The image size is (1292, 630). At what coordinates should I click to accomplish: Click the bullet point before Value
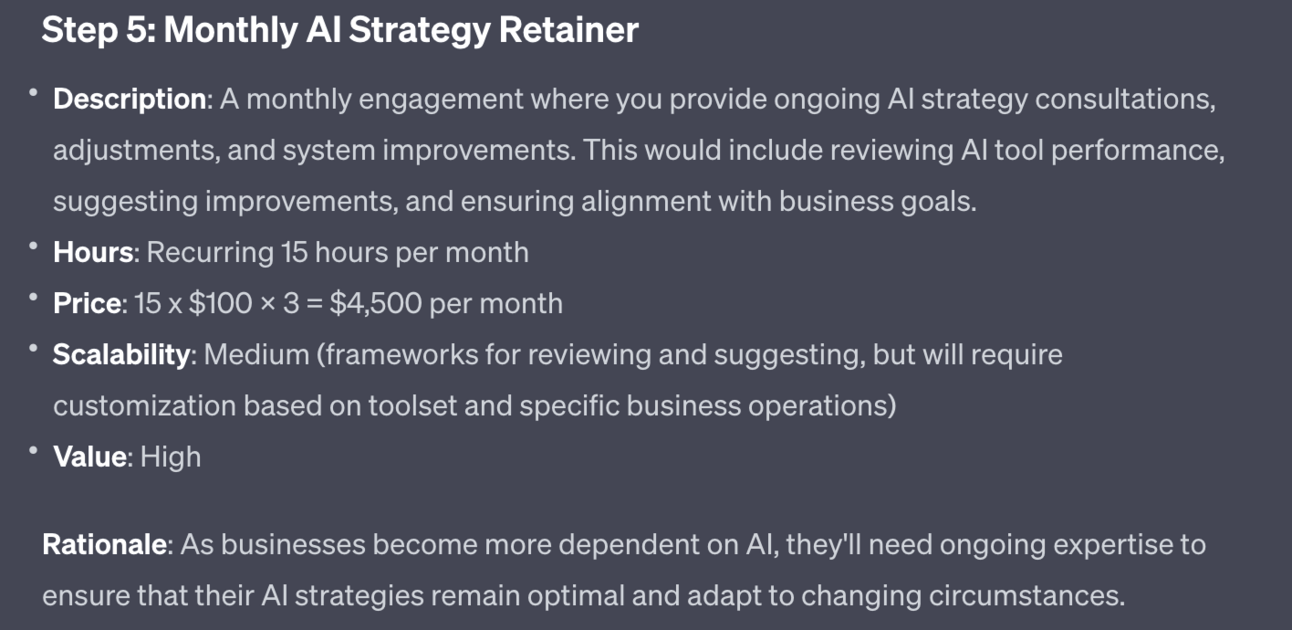(33, 451)
